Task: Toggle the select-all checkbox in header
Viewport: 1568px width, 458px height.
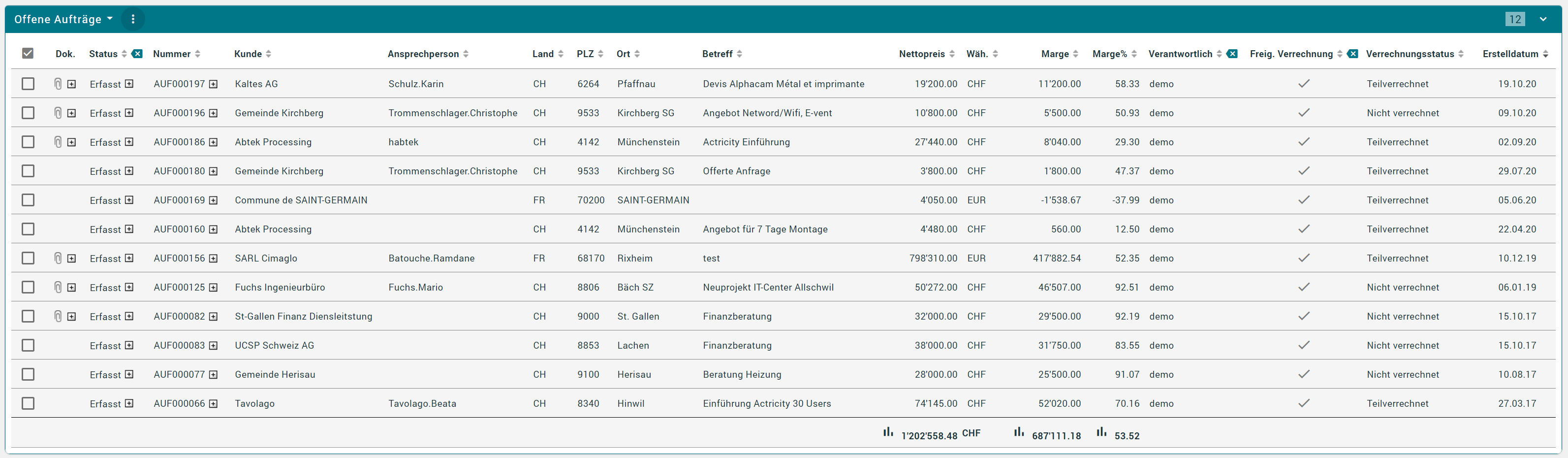Action: 28,54
